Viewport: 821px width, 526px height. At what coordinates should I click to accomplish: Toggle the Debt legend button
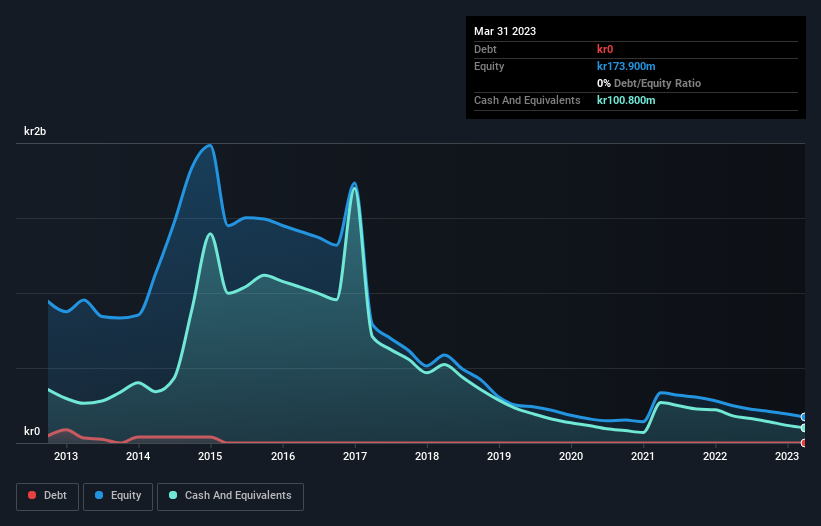click(x=48, y=496)
